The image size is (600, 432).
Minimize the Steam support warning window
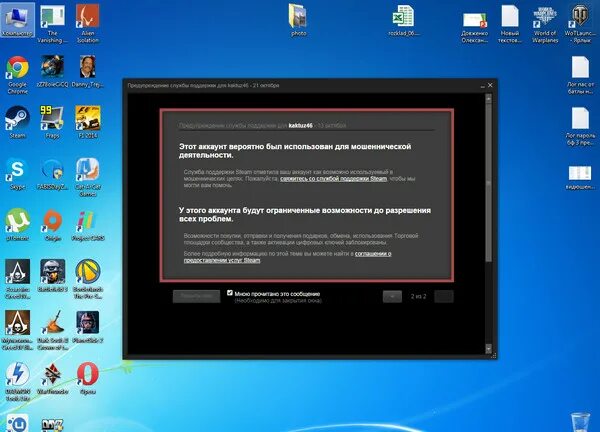[x=482, y=86]
